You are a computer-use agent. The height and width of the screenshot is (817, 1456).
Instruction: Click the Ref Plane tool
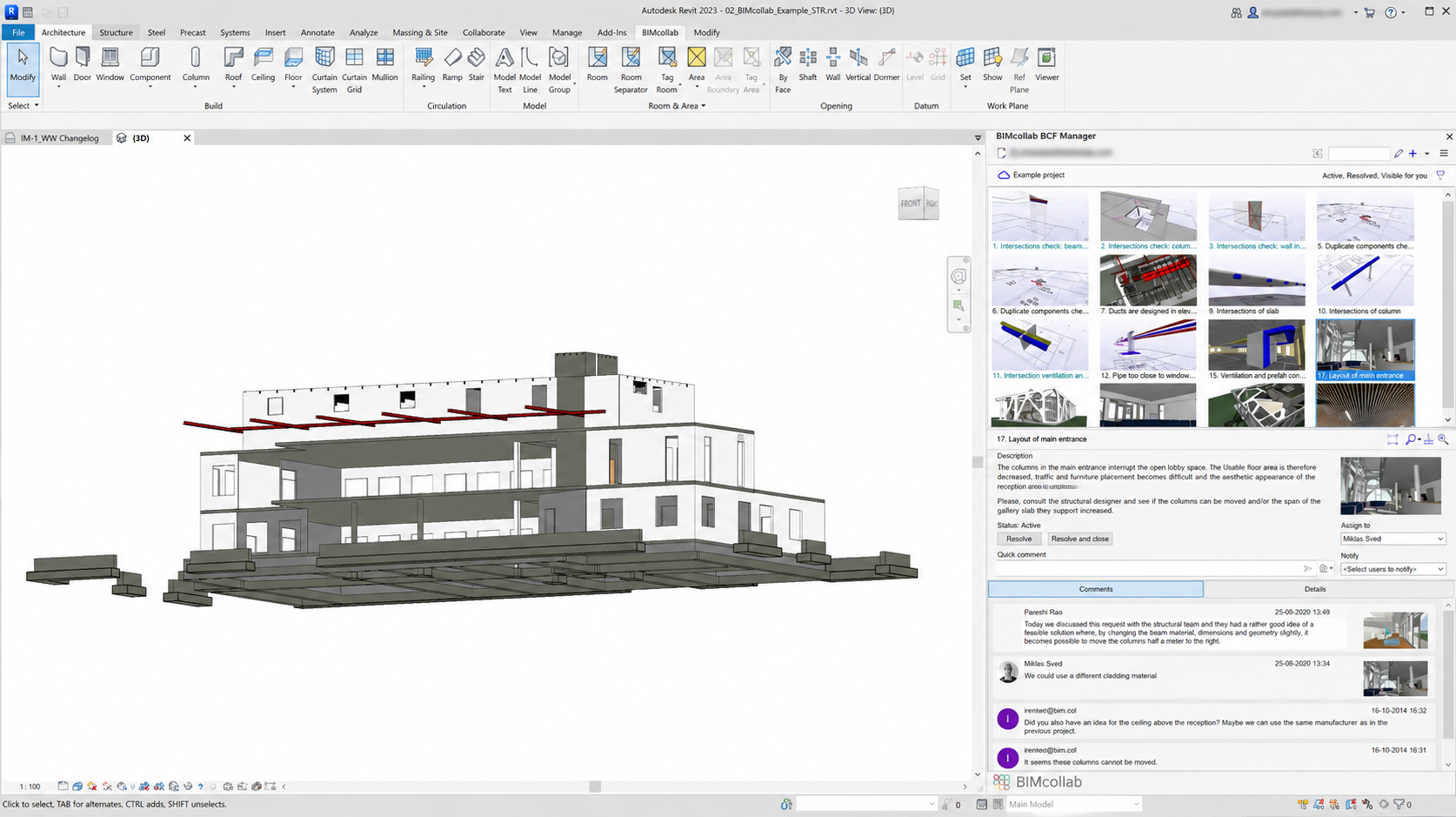coord(1019,70)
